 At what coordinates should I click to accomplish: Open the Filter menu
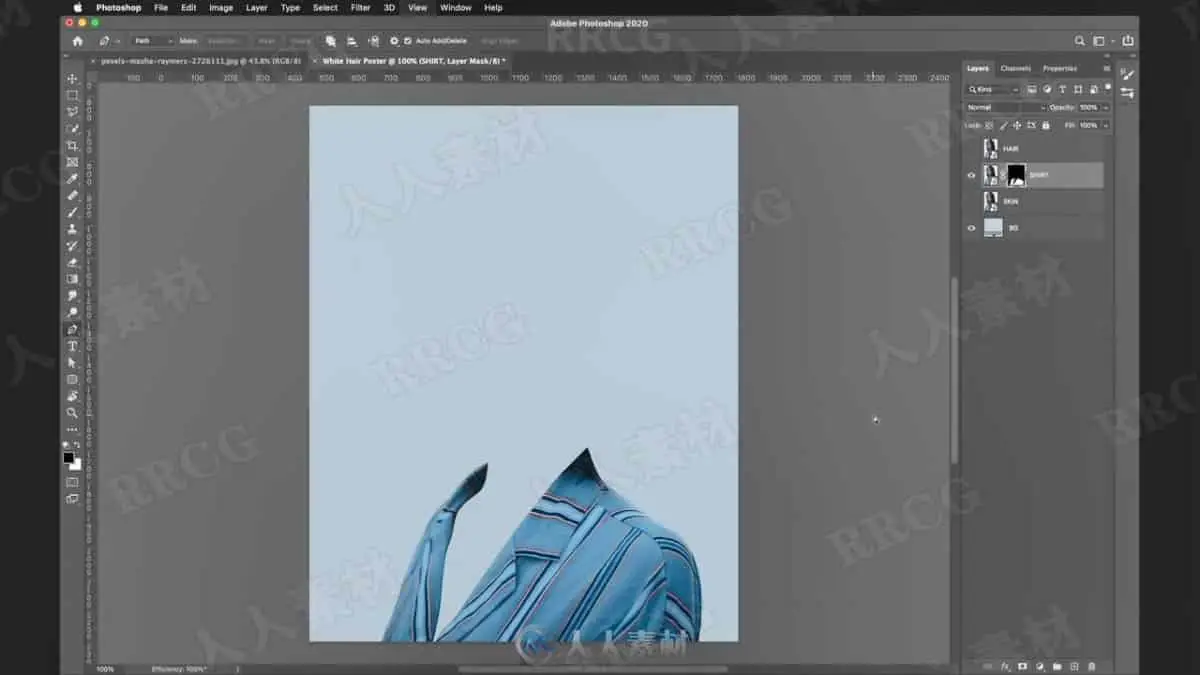click(360, 7)
